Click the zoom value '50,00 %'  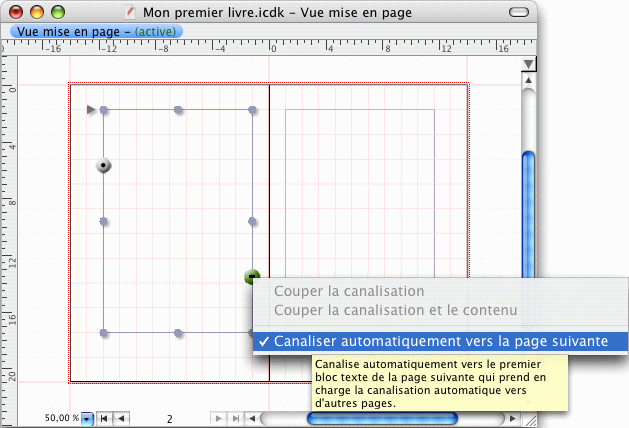coord(62,418)
